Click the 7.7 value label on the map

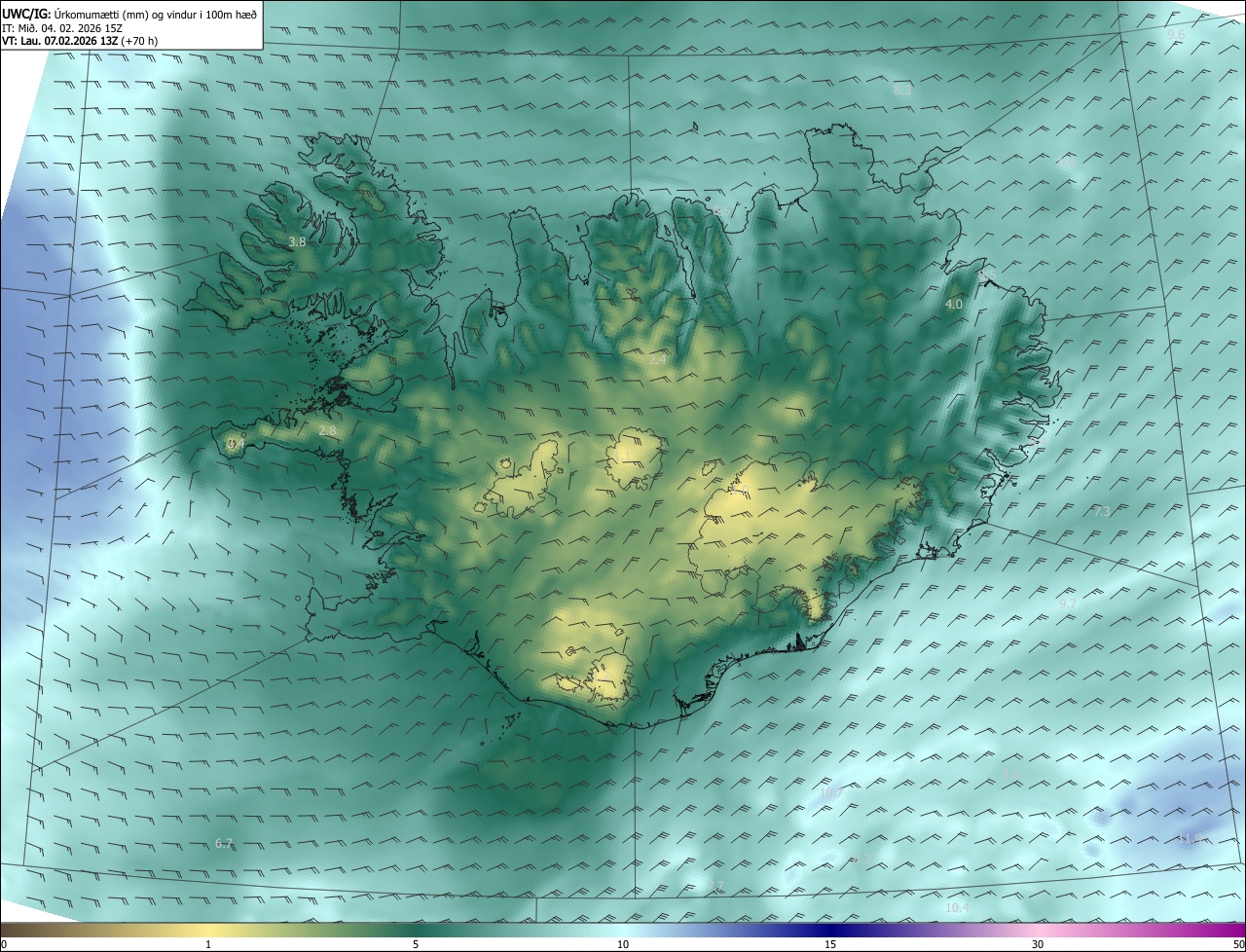[715, 886]
